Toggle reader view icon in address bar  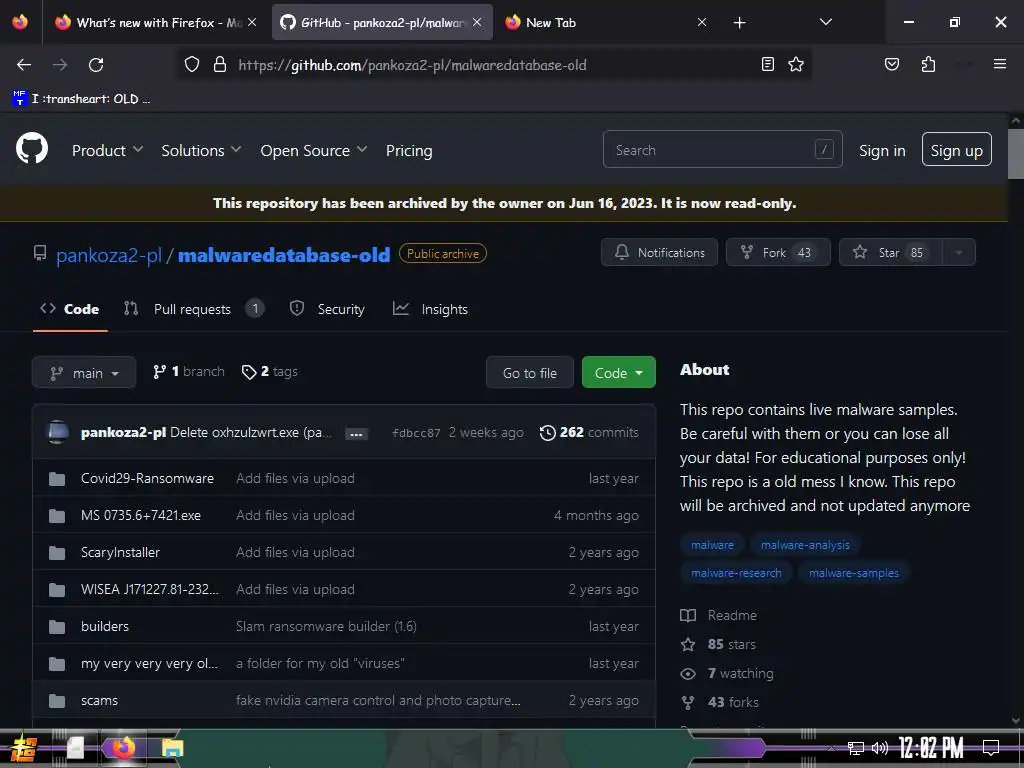768,64
